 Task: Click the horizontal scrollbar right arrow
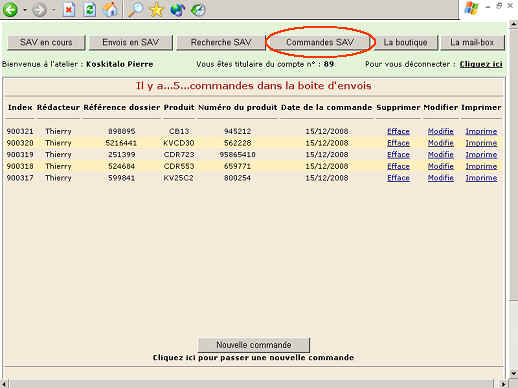(x=504, y=384)
